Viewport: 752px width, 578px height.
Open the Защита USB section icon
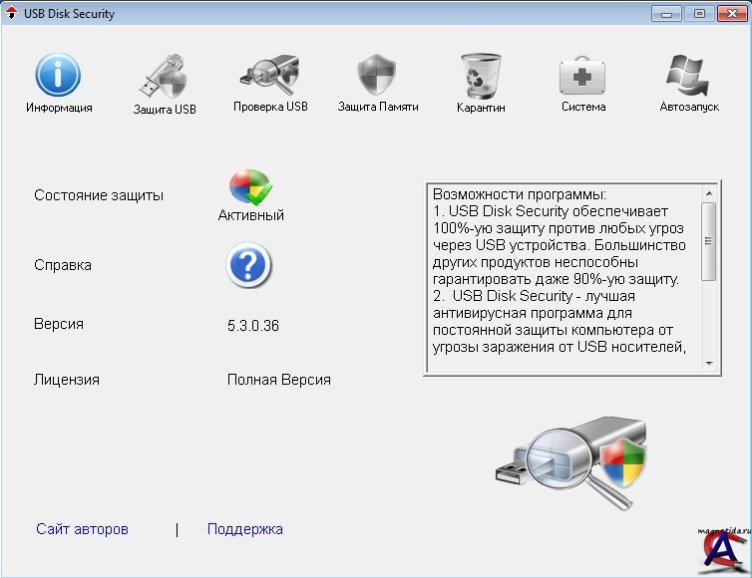pos(163,77)
